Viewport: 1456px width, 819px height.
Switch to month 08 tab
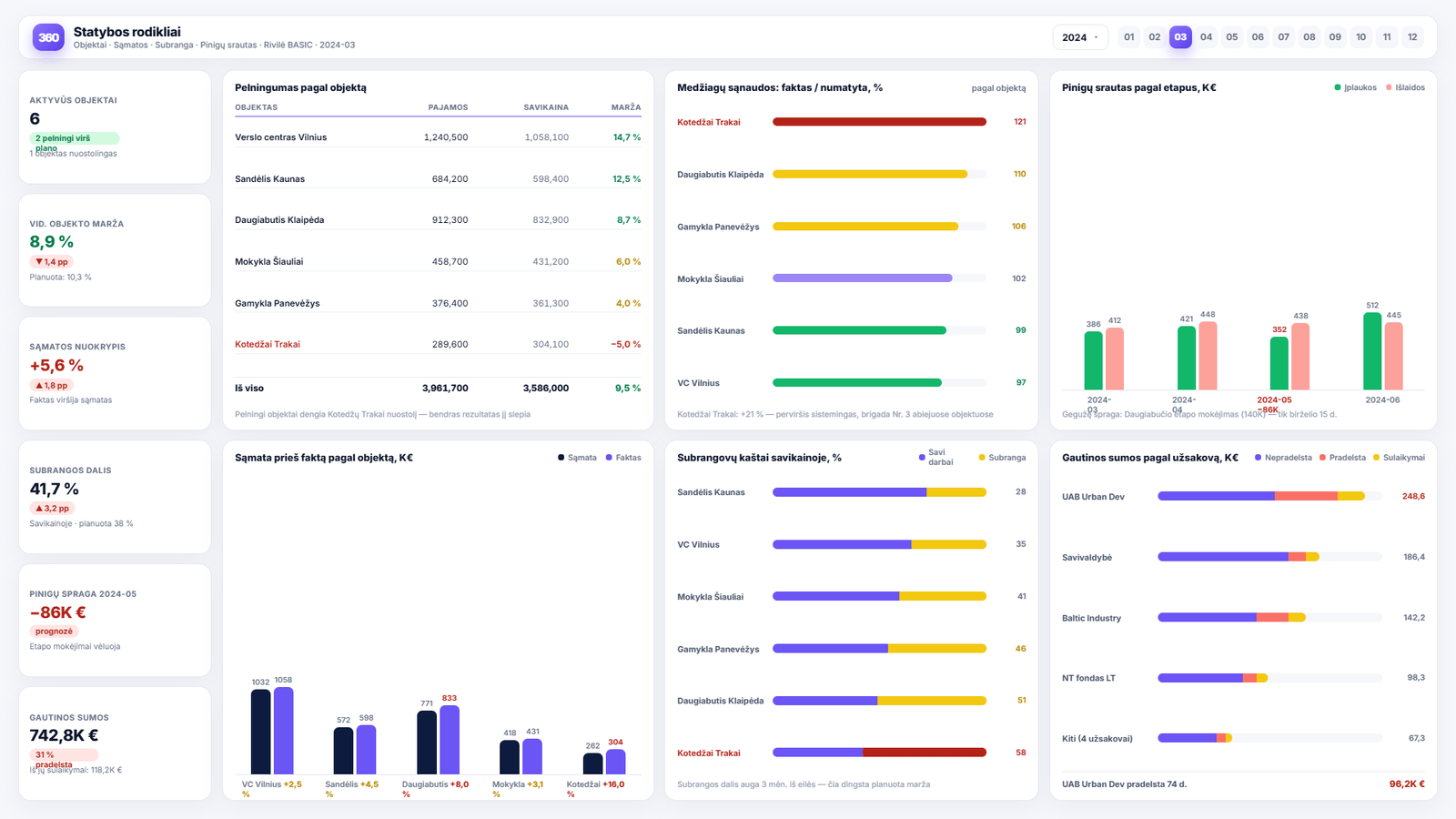[x=1309, y=37]
